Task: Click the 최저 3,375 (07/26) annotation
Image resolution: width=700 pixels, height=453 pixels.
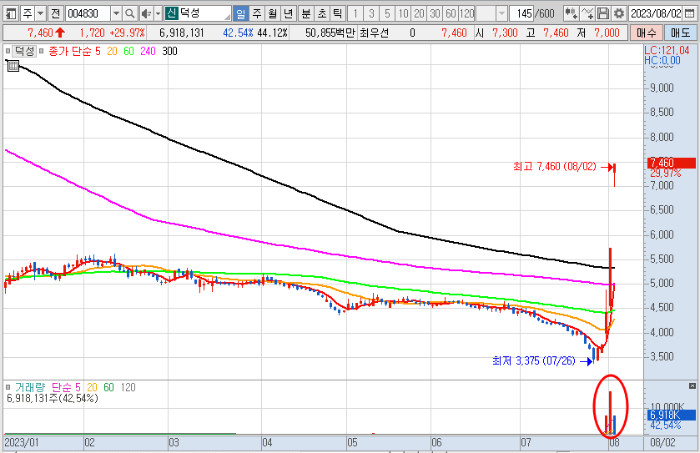Action: pos(534,361)
